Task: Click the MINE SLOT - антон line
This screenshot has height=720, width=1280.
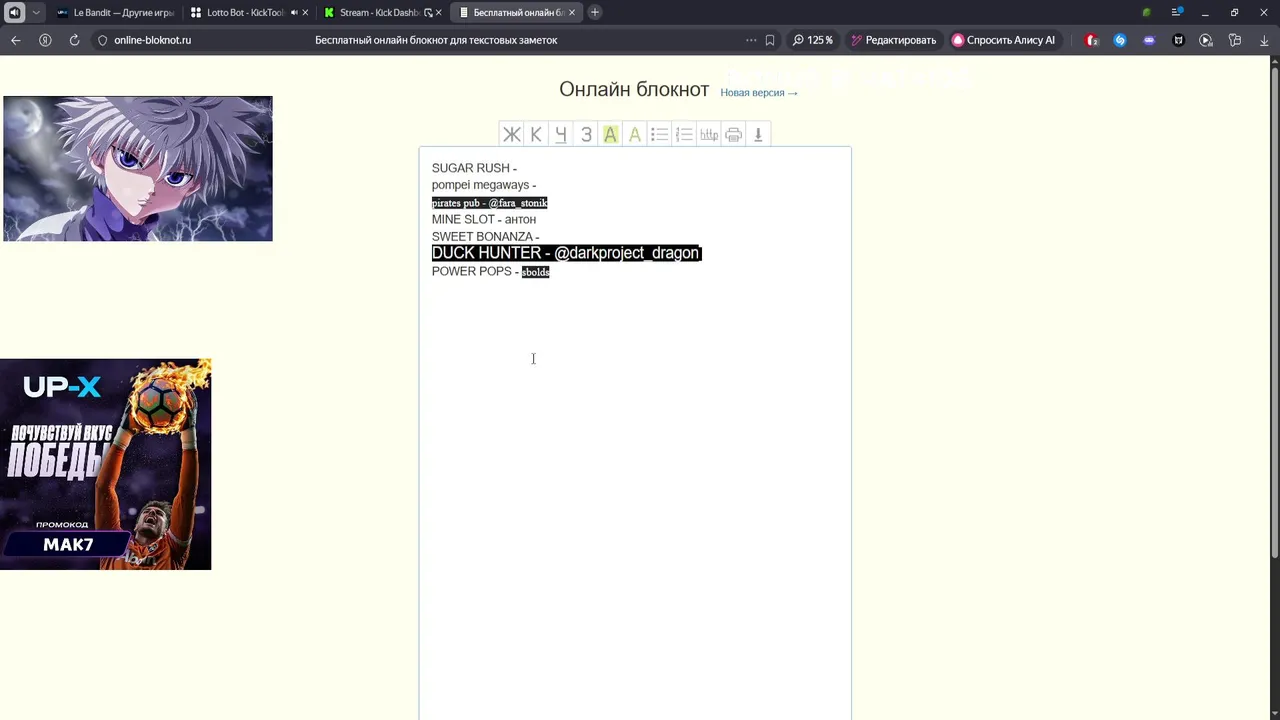Action: point(484,219)
